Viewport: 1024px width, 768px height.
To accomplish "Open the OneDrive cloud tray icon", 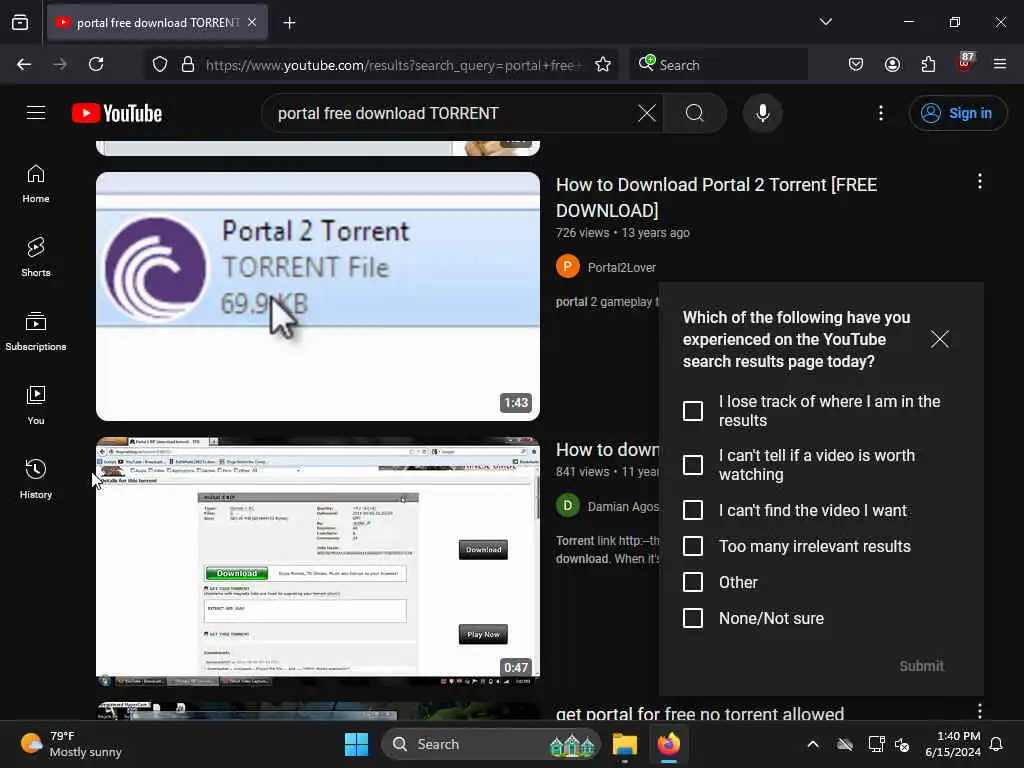I will click(845, 744).
